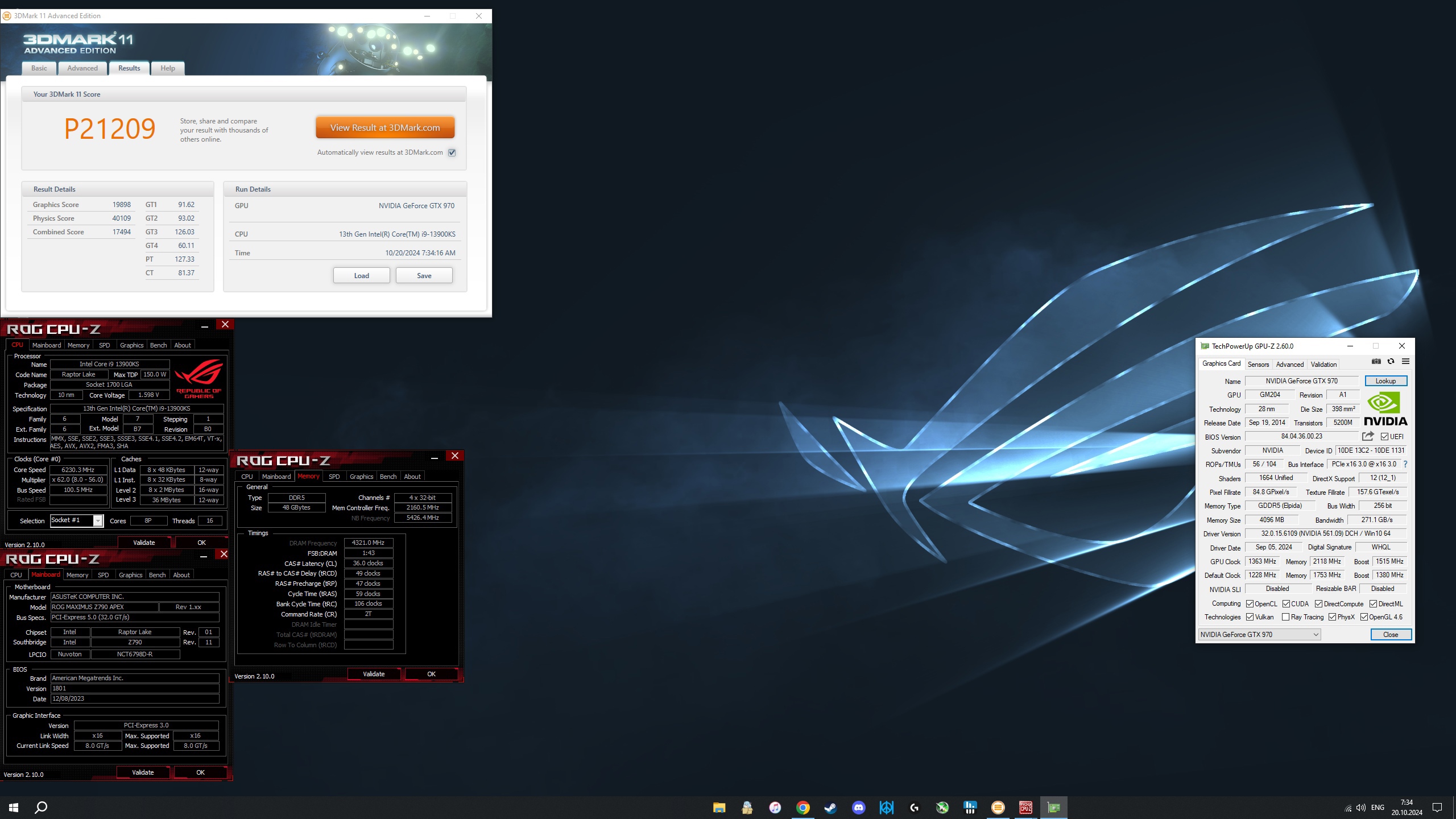1456x819 pixels.
Task: Click the Graphics Score value 19898
Action: coord(121,205)
